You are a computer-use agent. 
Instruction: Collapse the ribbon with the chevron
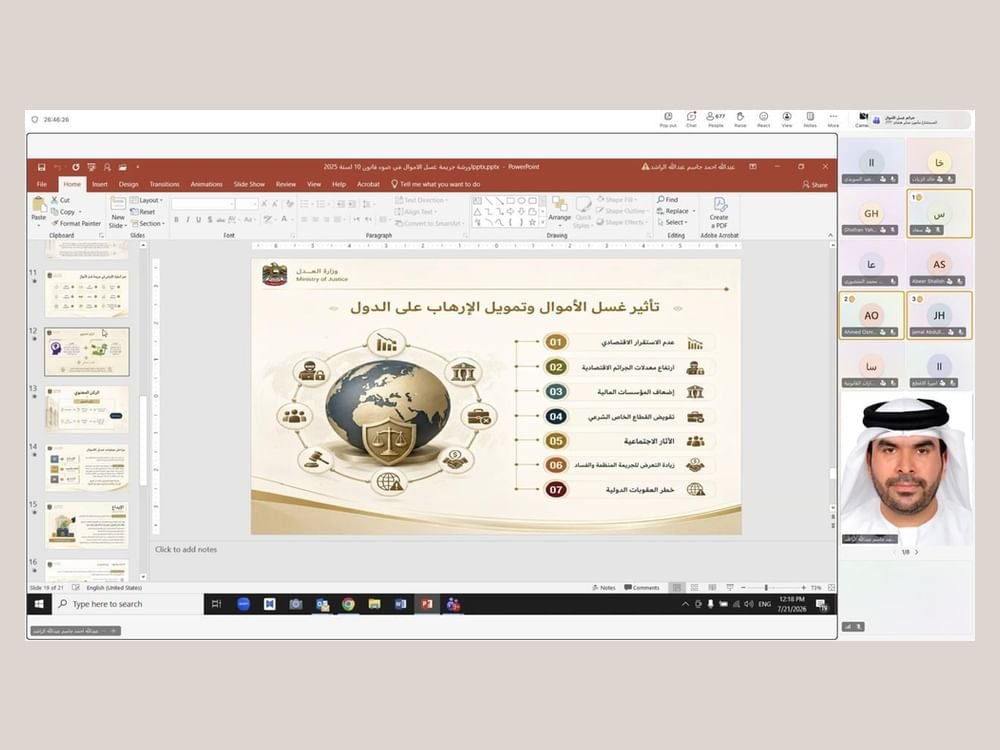click(x=830, y=235)
